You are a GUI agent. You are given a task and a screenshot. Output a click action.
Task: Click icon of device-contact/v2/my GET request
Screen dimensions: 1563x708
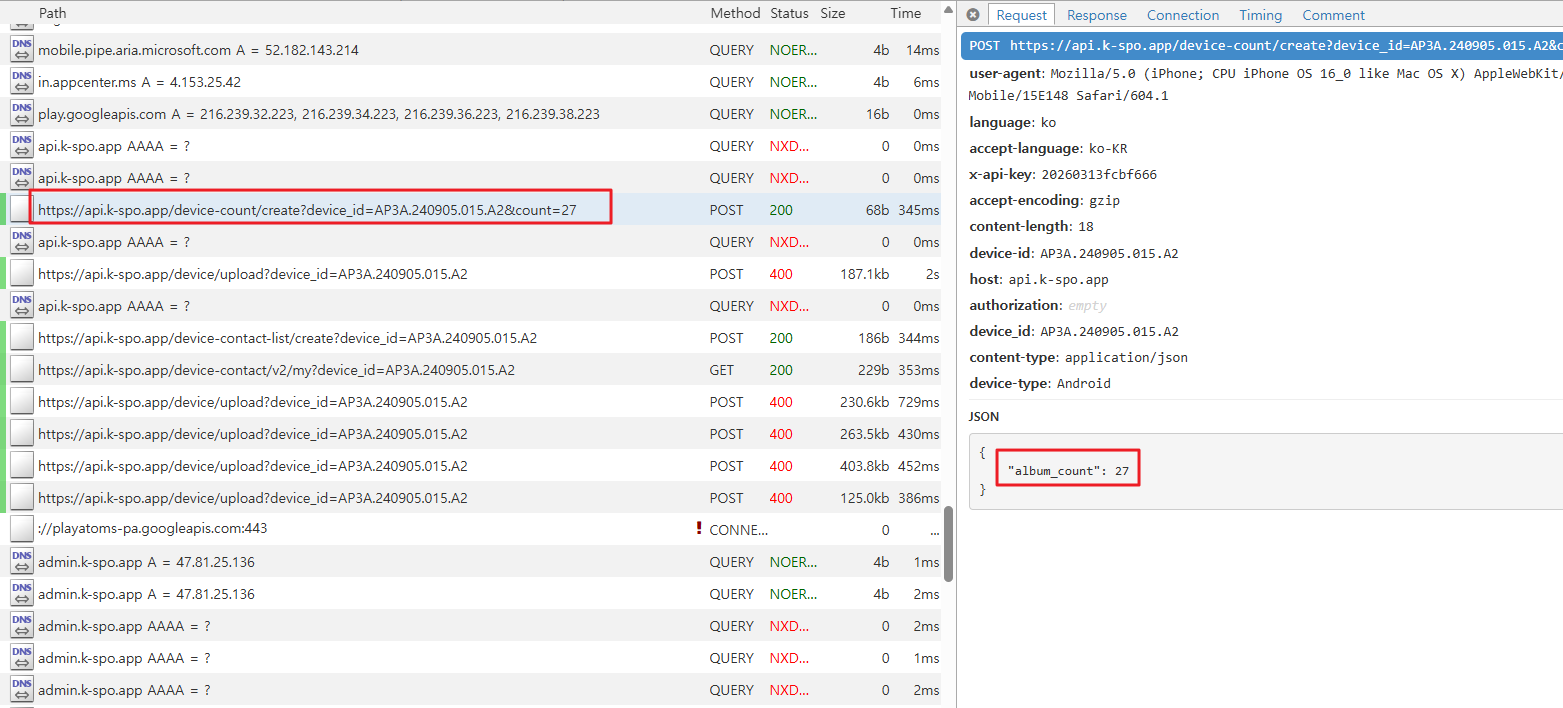(21, 370)
